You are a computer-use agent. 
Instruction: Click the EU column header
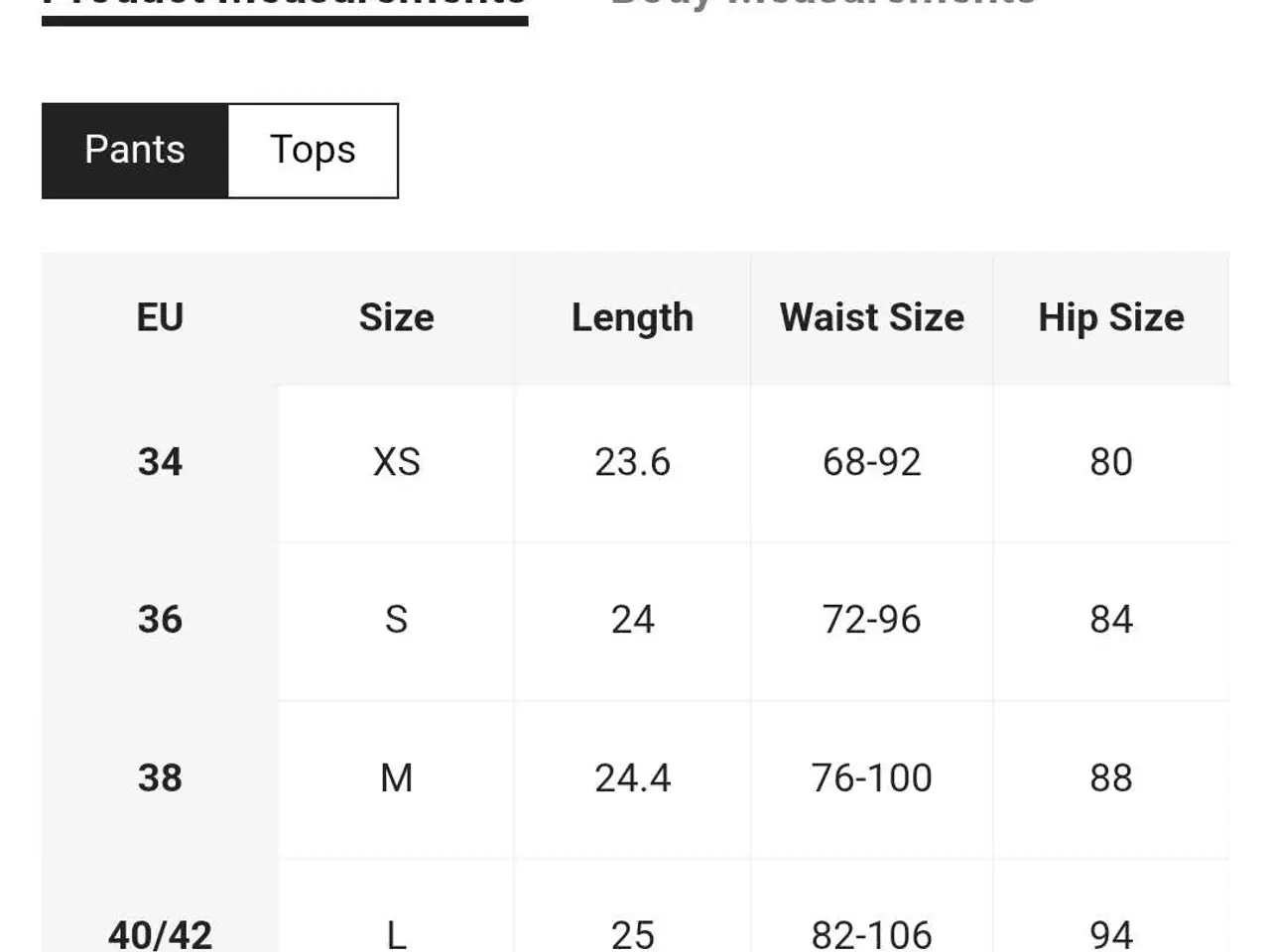point(160,318)
